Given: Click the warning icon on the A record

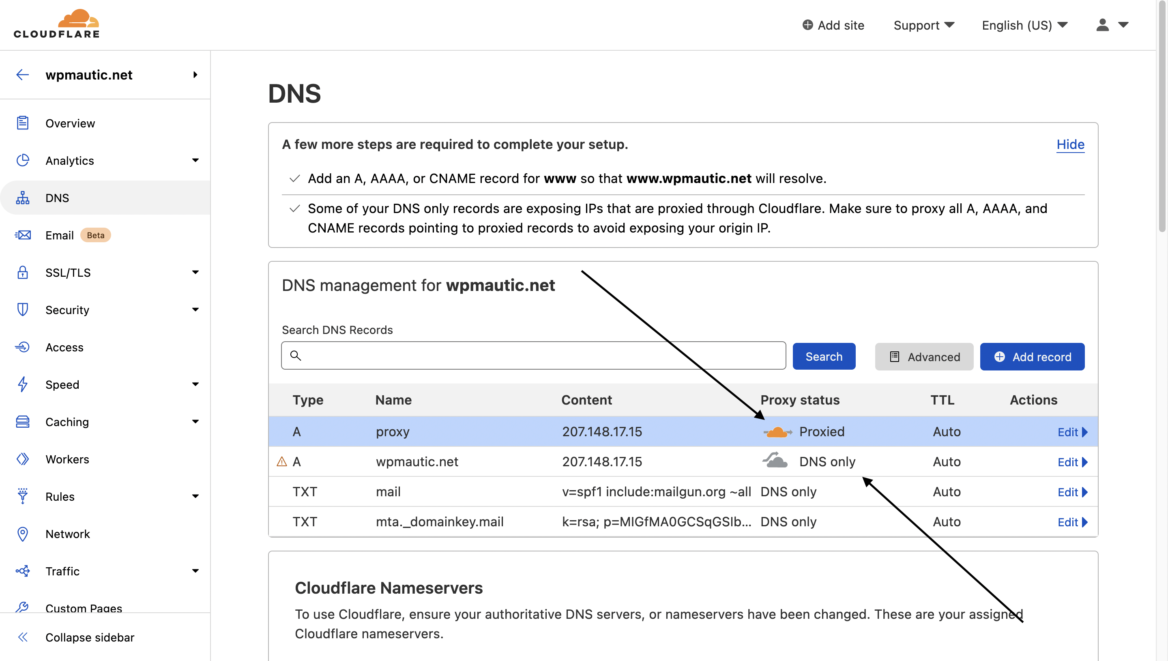Looking at the screenshot, I should coord(281,461).
